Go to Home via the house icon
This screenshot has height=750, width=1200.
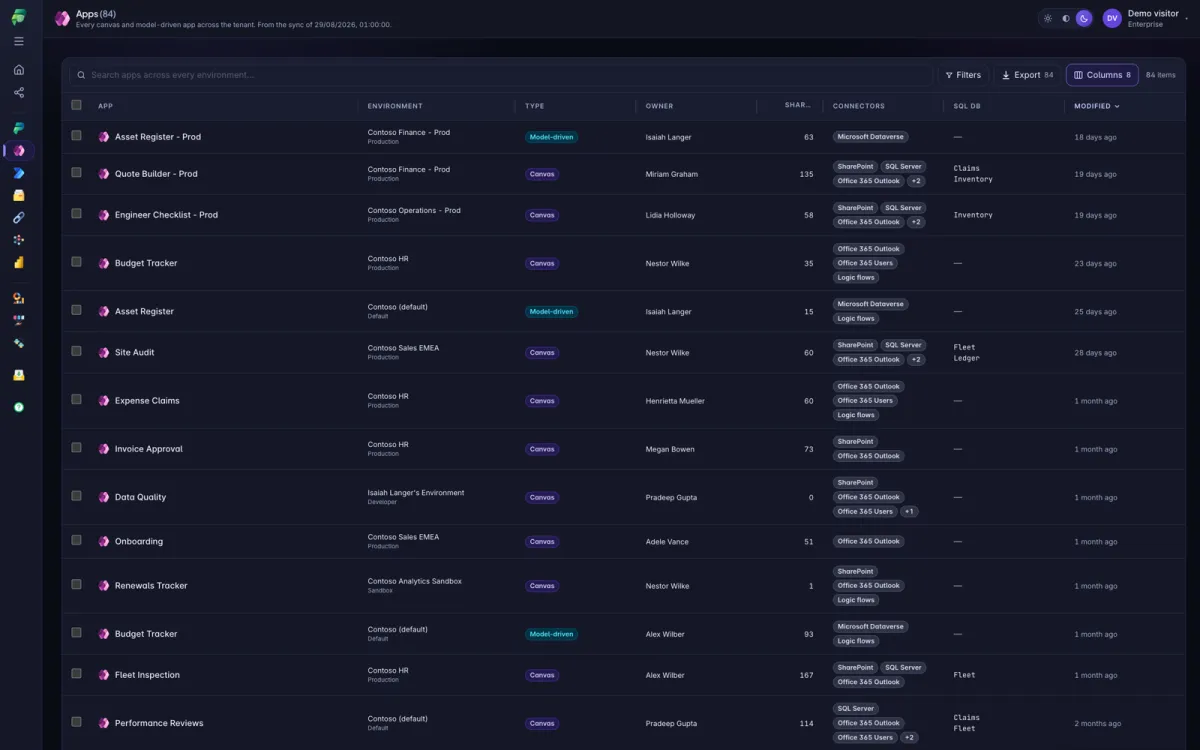(19, 70)
